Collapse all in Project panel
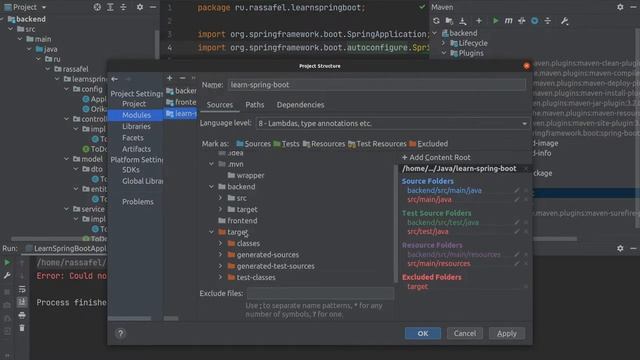The image size is (640, 360). click(x=123, y=7)
